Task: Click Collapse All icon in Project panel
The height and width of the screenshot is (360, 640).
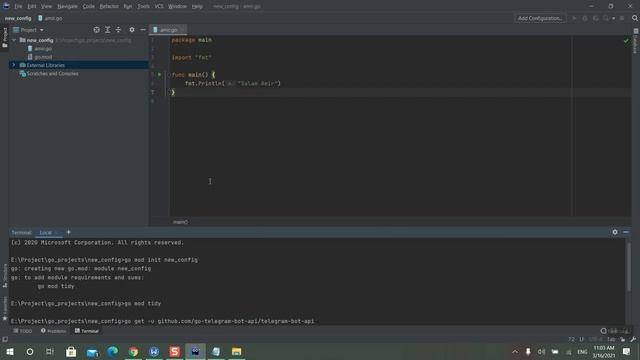Action: pyautogui.click(x=118, y=30)
